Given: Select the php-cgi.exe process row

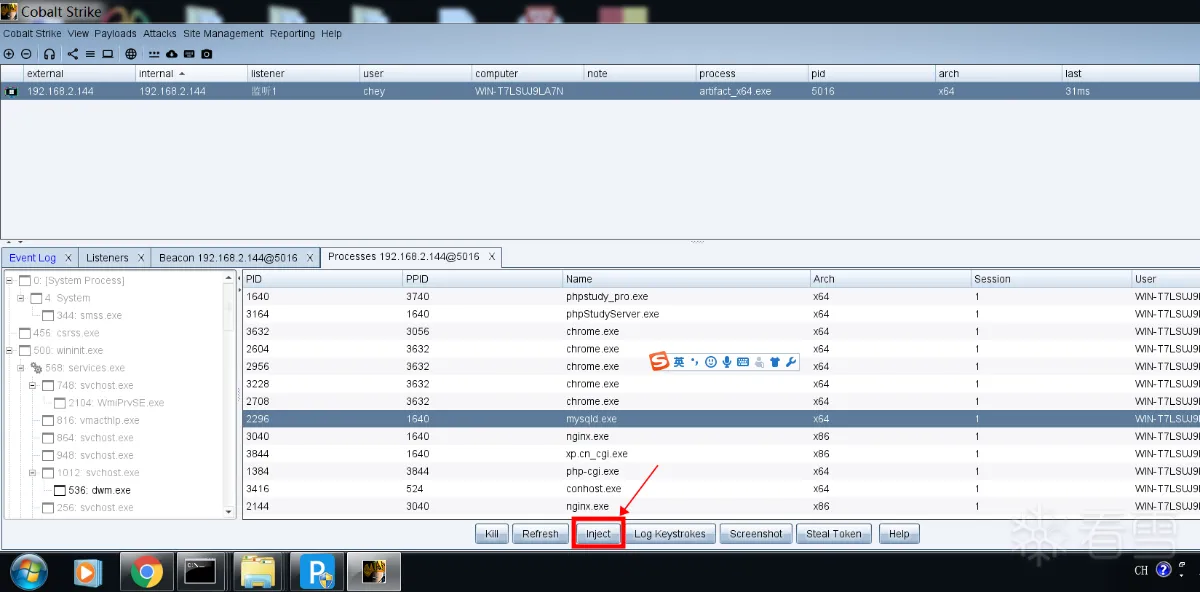Looking at the screenshot, I should pos(721,471).
